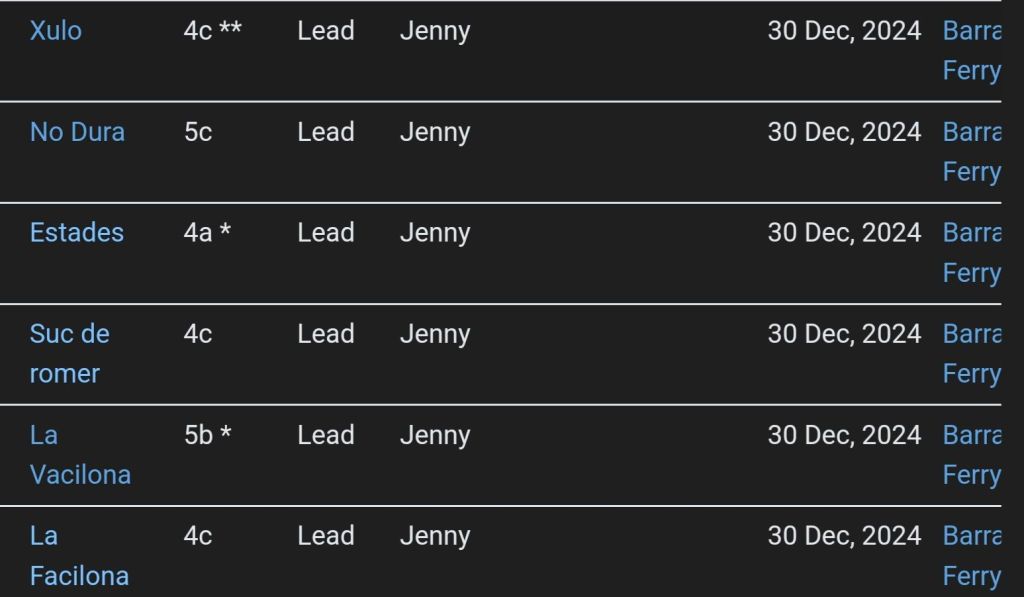The height and width of the screenshot is (597, 1024).
Task: Open the crag link in La Facilona row
Action: pyautogui.click(x=971, y=555)
